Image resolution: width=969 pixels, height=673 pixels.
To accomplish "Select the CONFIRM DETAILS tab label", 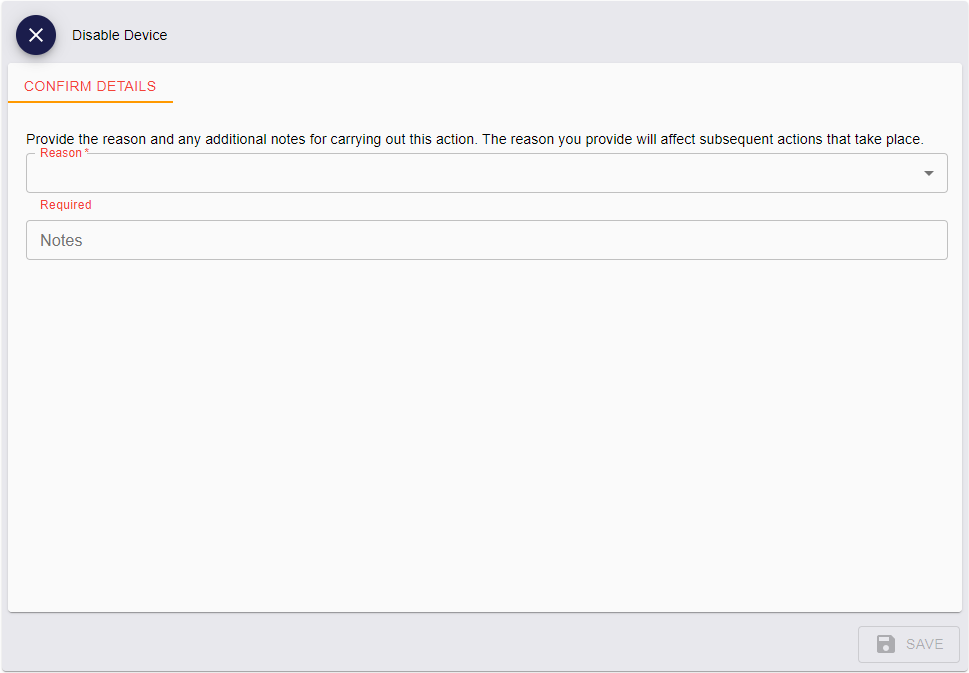I will (x=90, y=87).
